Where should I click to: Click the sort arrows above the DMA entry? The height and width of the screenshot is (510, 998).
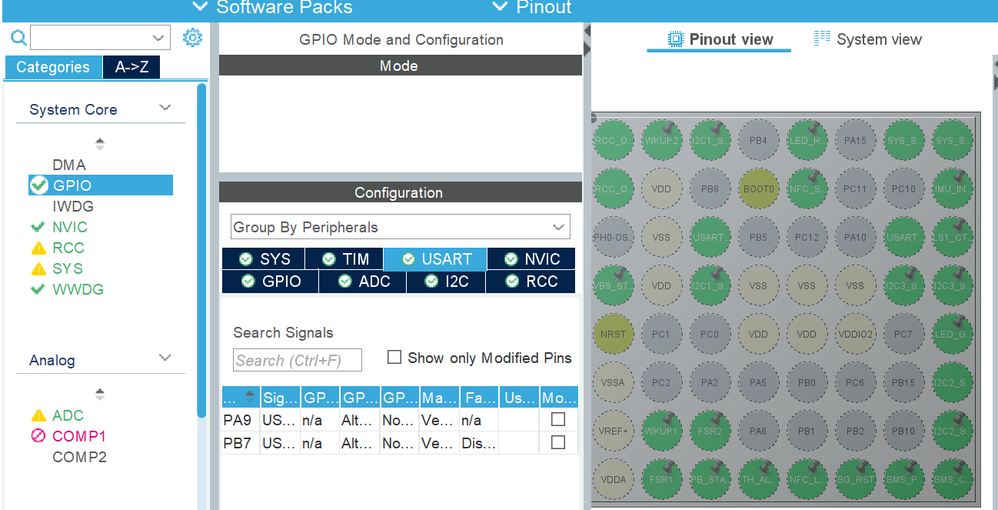(x=100, y=144)
